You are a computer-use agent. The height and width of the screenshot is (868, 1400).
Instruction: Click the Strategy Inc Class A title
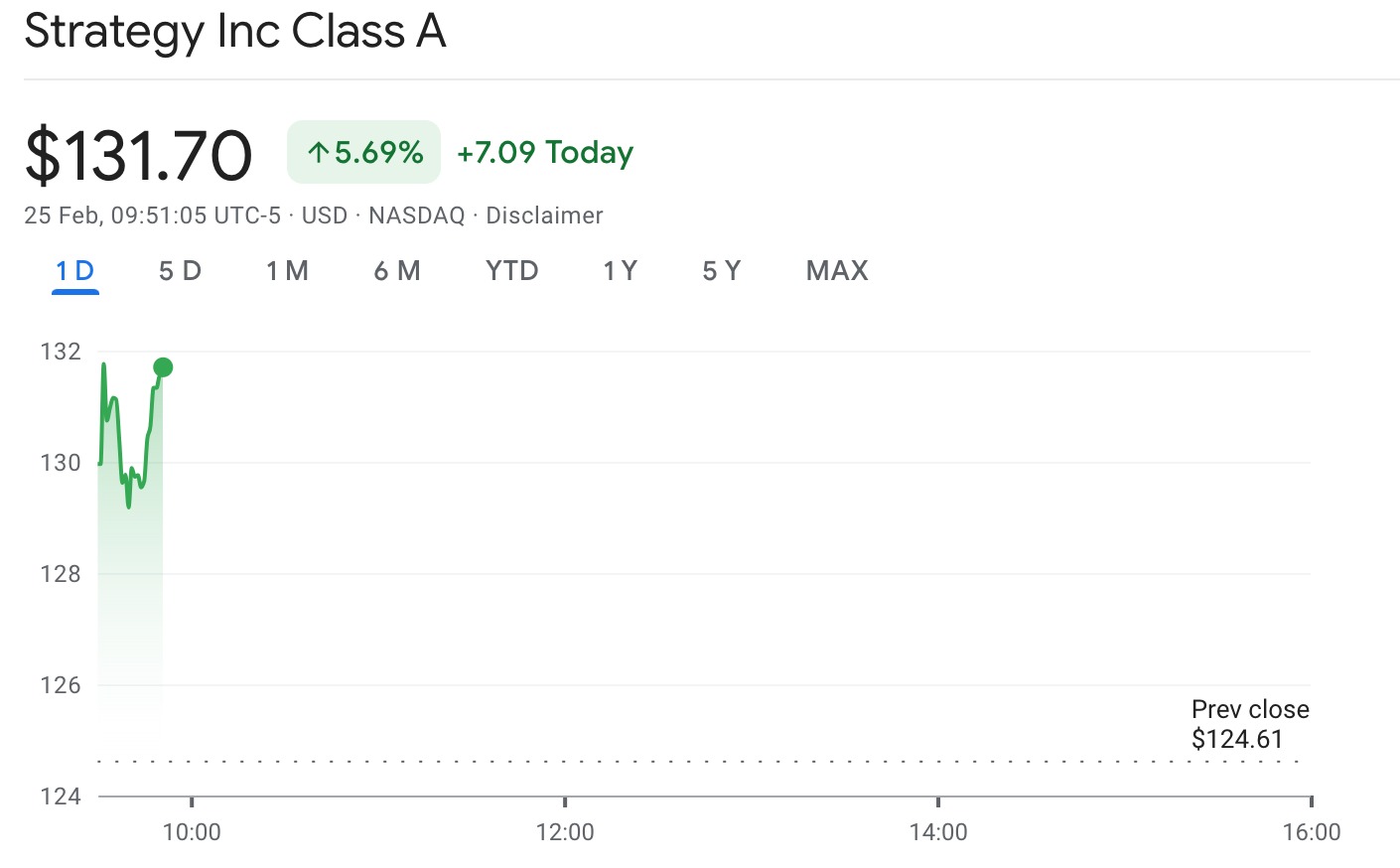[x=235, y=31]
